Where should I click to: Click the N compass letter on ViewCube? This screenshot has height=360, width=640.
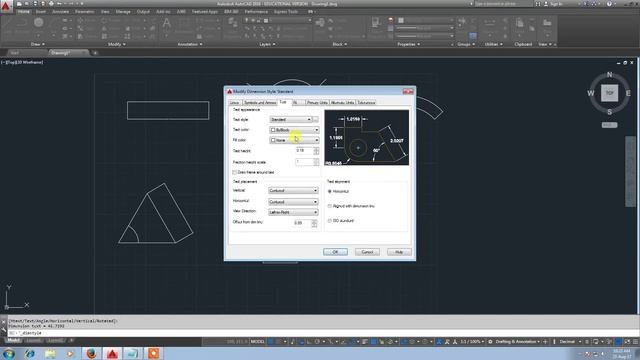pyautogui.click(x=609, y=75)
